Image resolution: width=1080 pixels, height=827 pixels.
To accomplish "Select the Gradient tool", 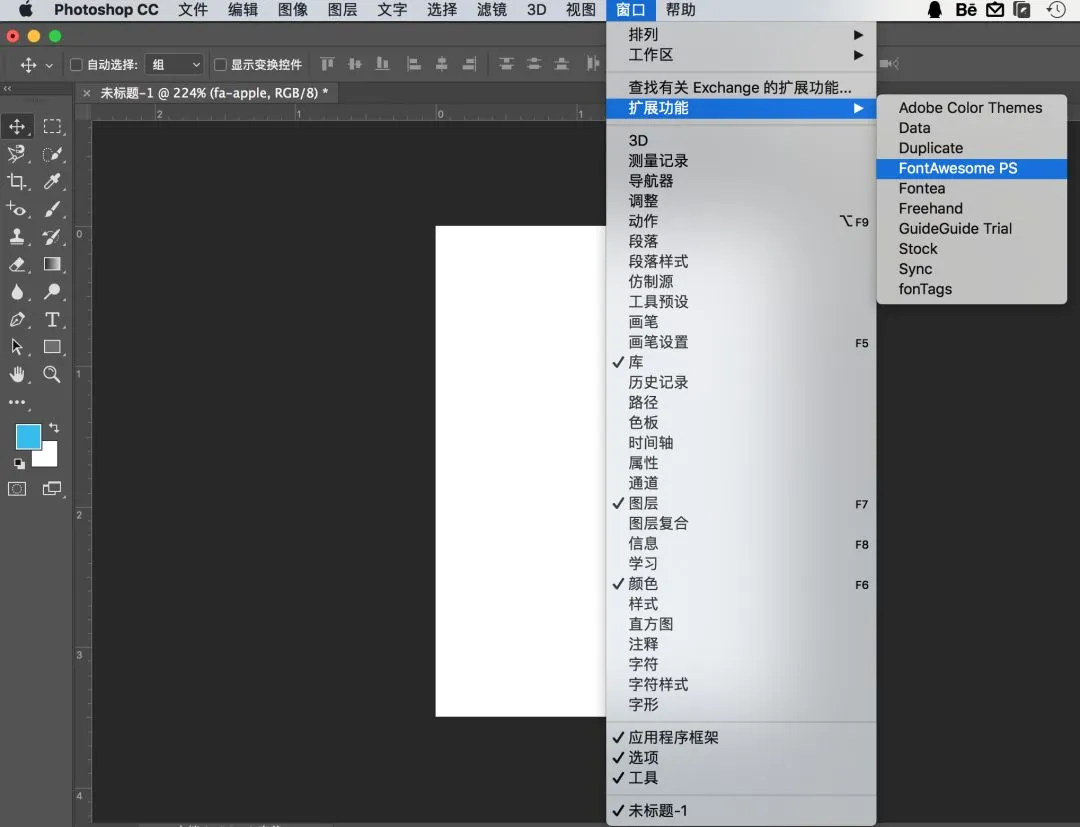I will click(52, 264).
